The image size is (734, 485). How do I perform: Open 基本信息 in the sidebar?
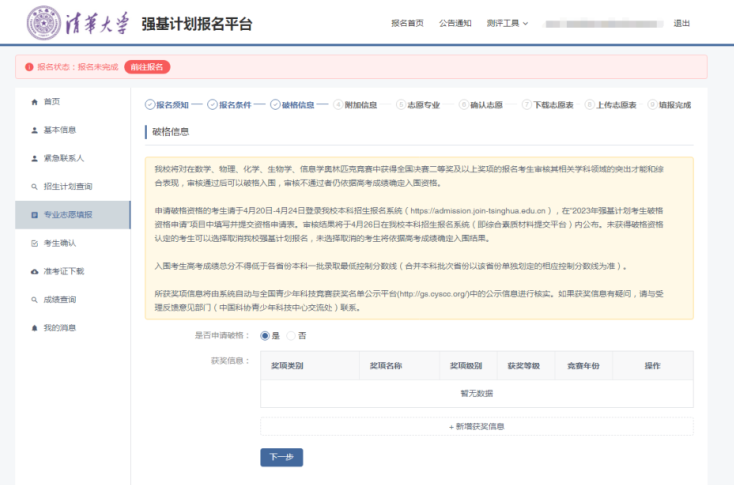(x=73, y=130)
